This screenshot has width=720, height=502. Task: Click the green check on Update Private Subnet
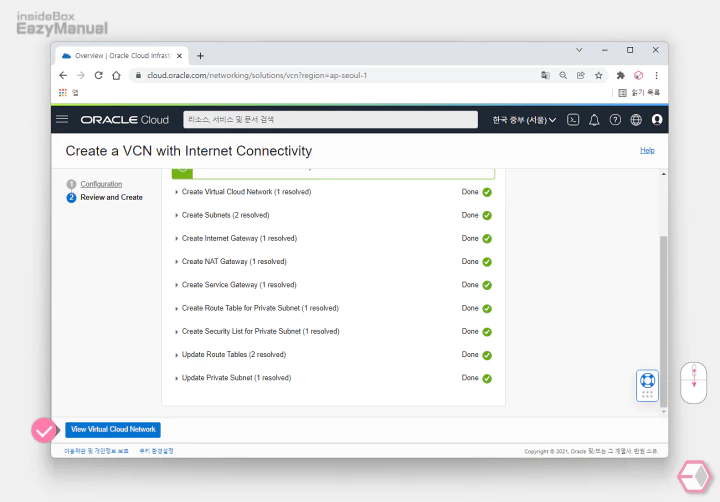tap(487, 378)
